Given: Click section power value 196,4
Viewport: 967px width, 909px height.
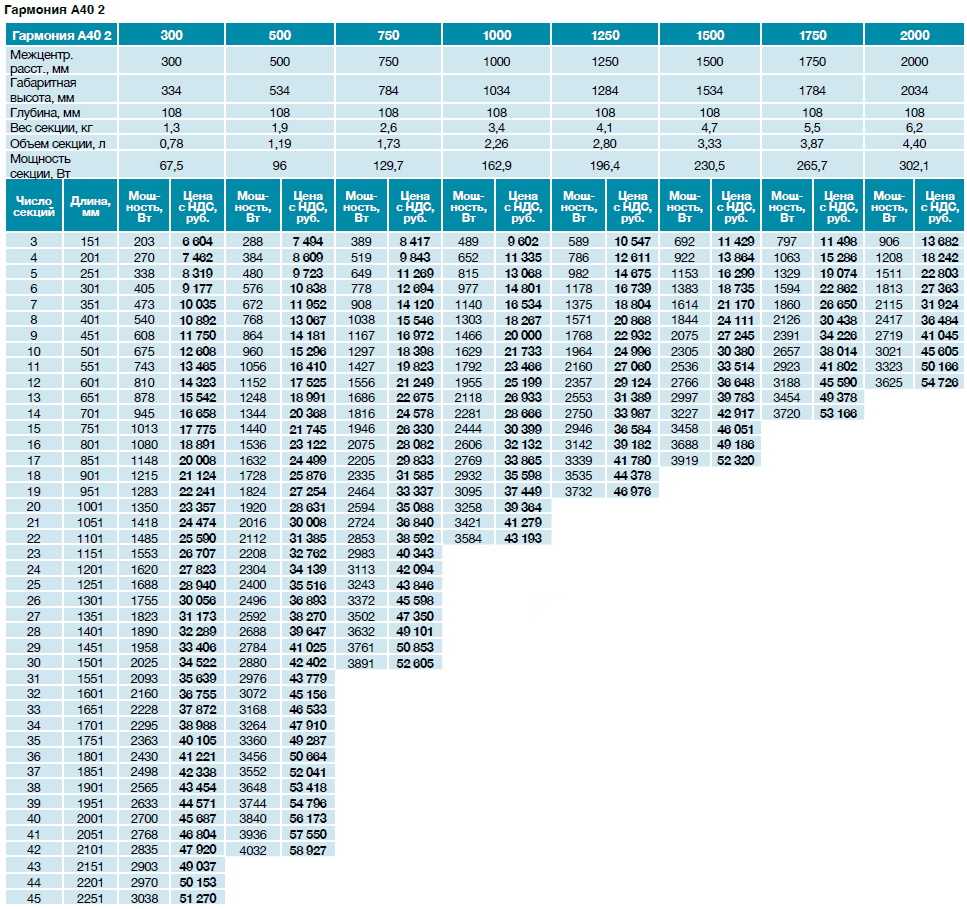Looking at the screenshot, I should 605,166.
